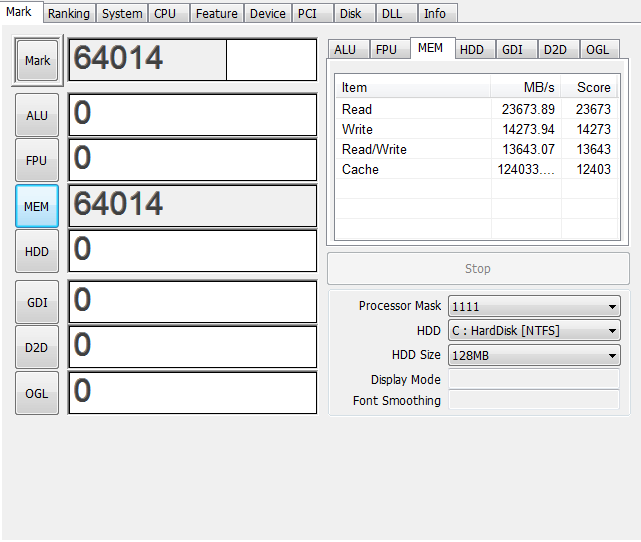Click the Display Mode field
Image resolution: width=641 pixels, height=542 pixels.
(x=534, y=379)
